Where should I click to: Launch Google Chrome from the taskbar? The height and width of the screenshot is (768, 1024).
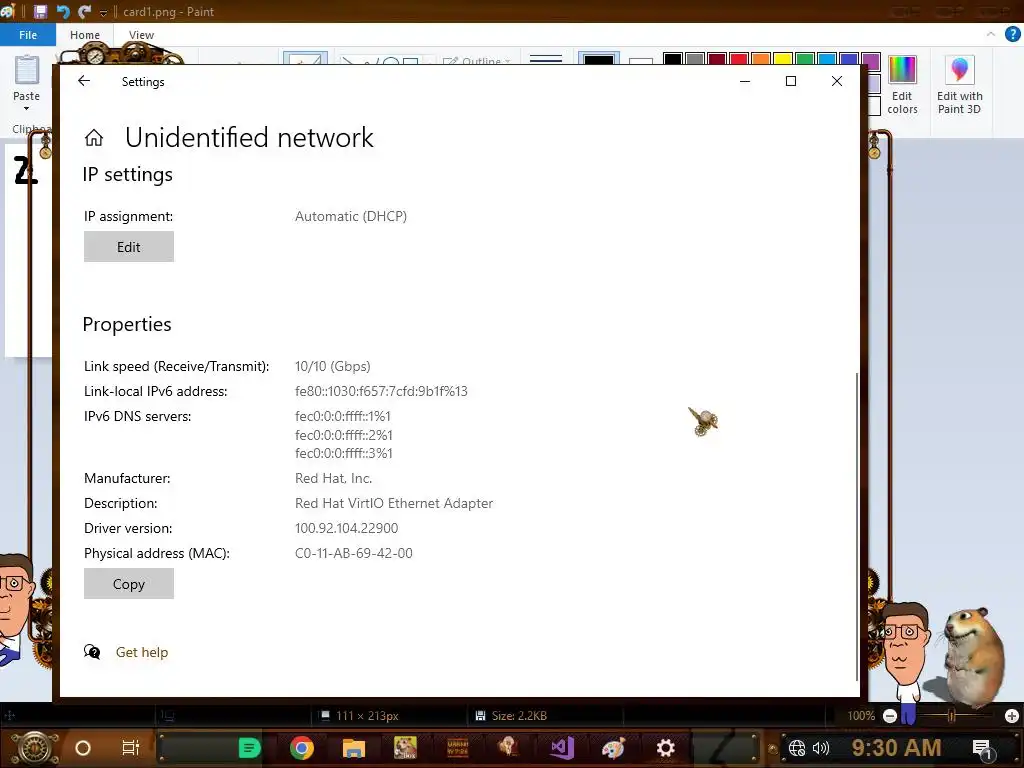302,748
